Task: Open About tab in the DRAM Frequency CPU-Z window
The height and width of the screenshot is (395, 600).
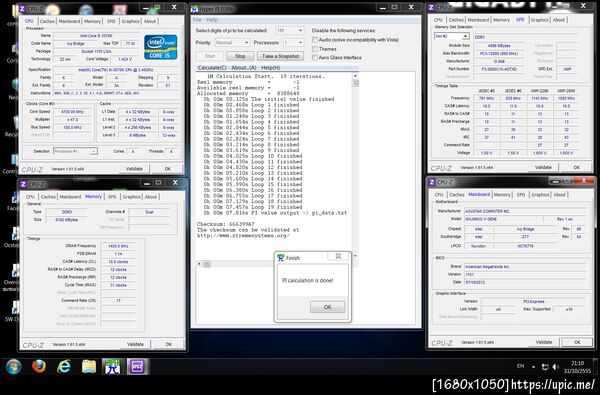Action: [151, 197]
